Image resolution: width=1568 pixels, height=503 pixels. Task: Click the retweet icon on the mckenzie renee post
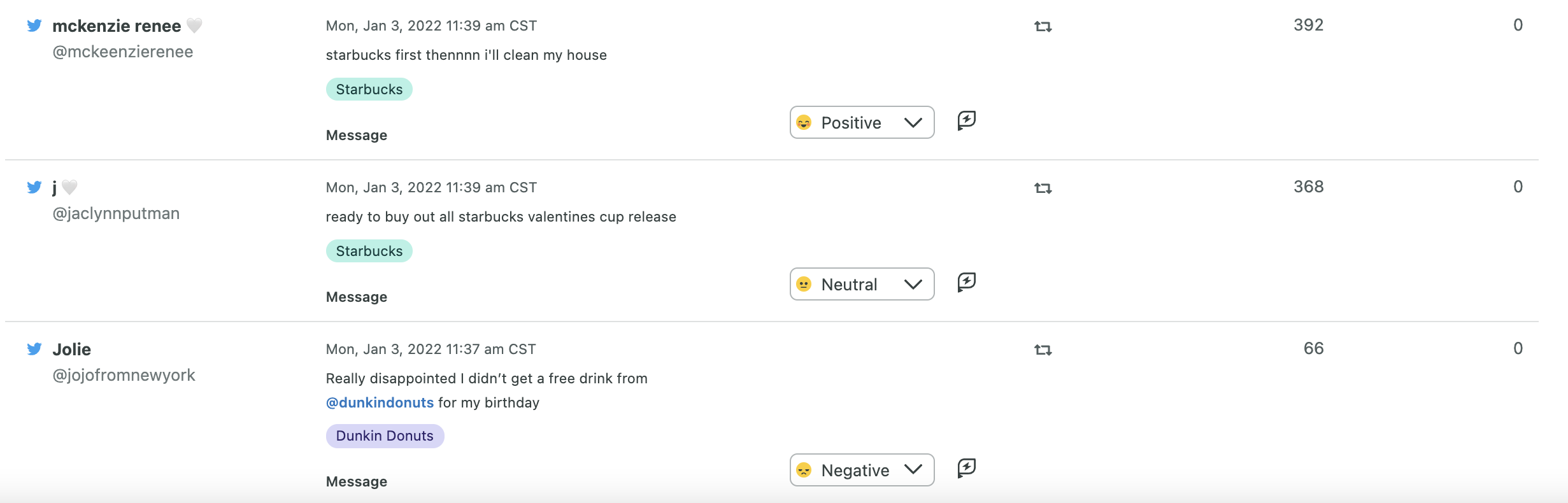[1043, 26]
